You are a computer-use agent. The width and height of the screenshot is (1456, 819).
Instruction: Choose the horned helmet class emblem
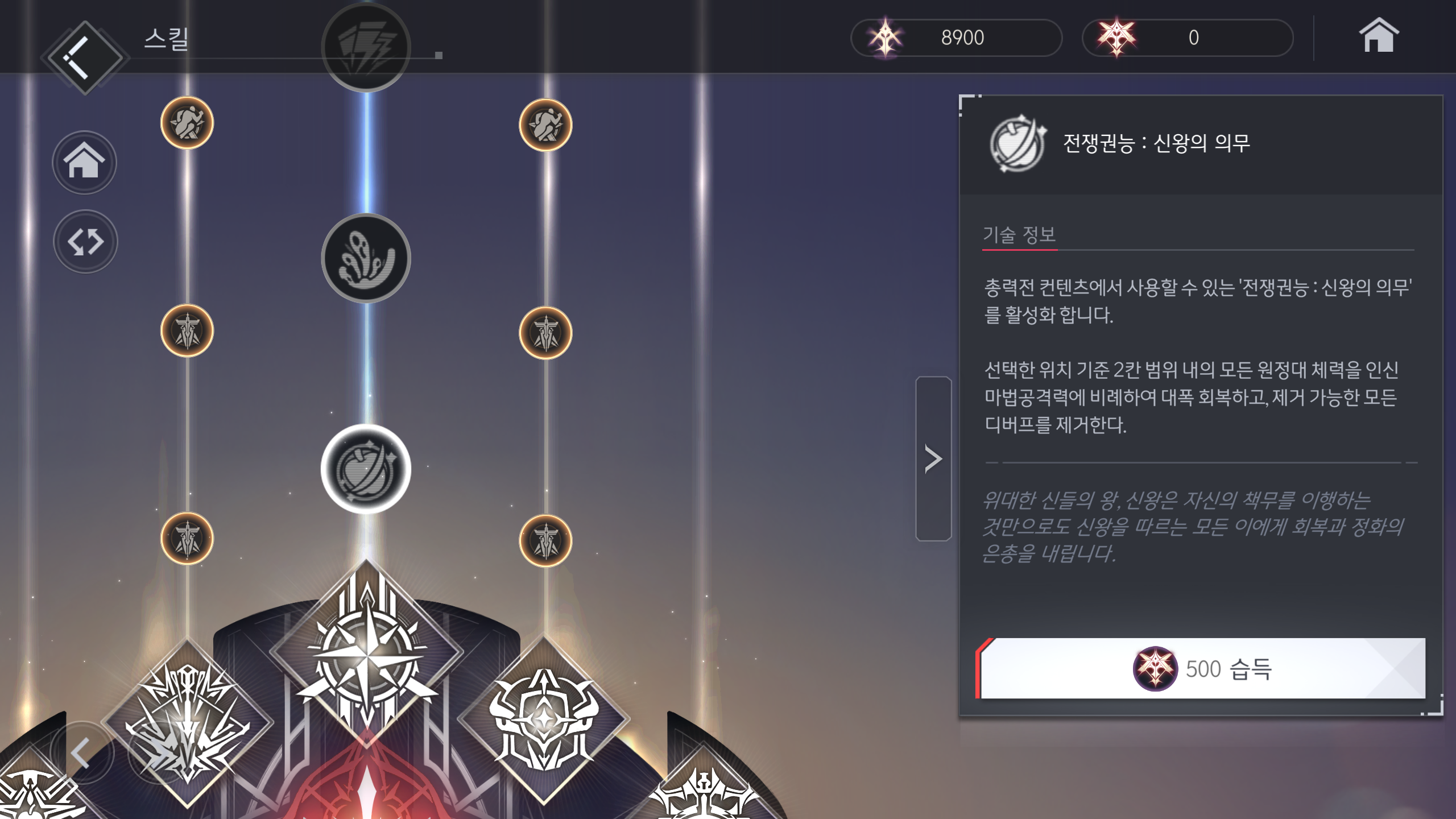click(544, 719)
